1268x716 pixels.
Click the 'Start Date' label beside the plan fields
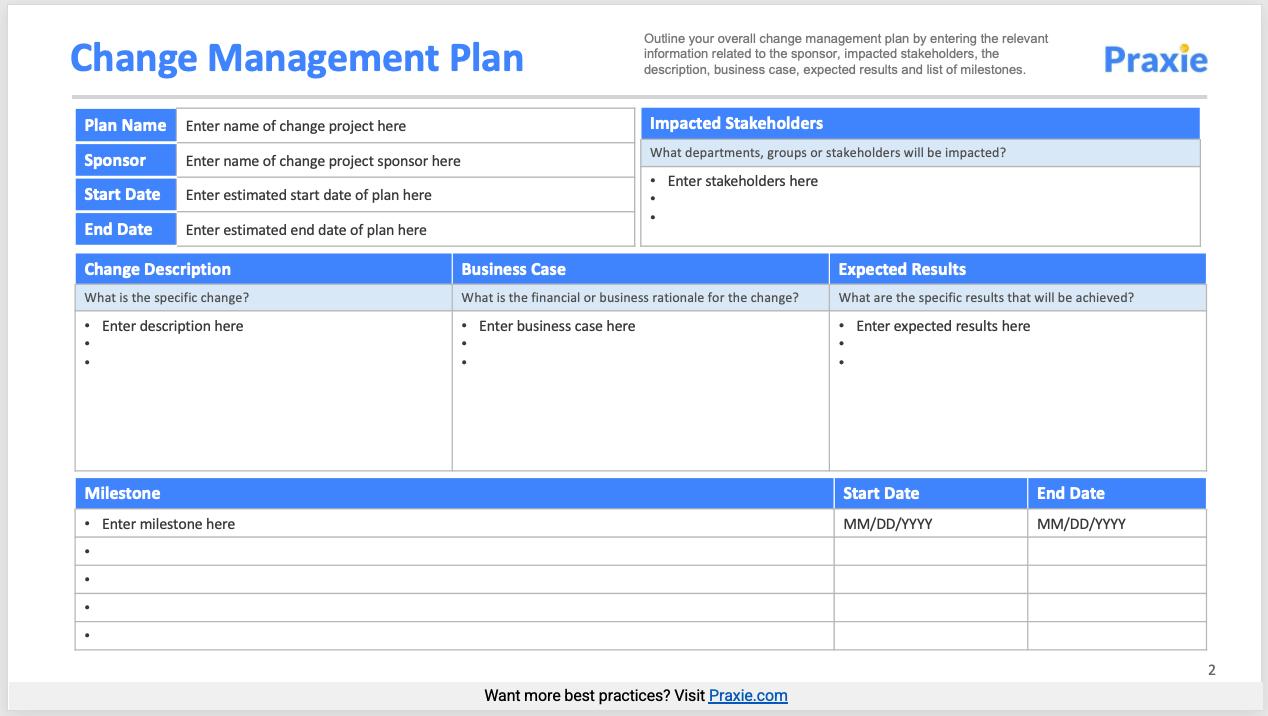[x=125, y=194]
